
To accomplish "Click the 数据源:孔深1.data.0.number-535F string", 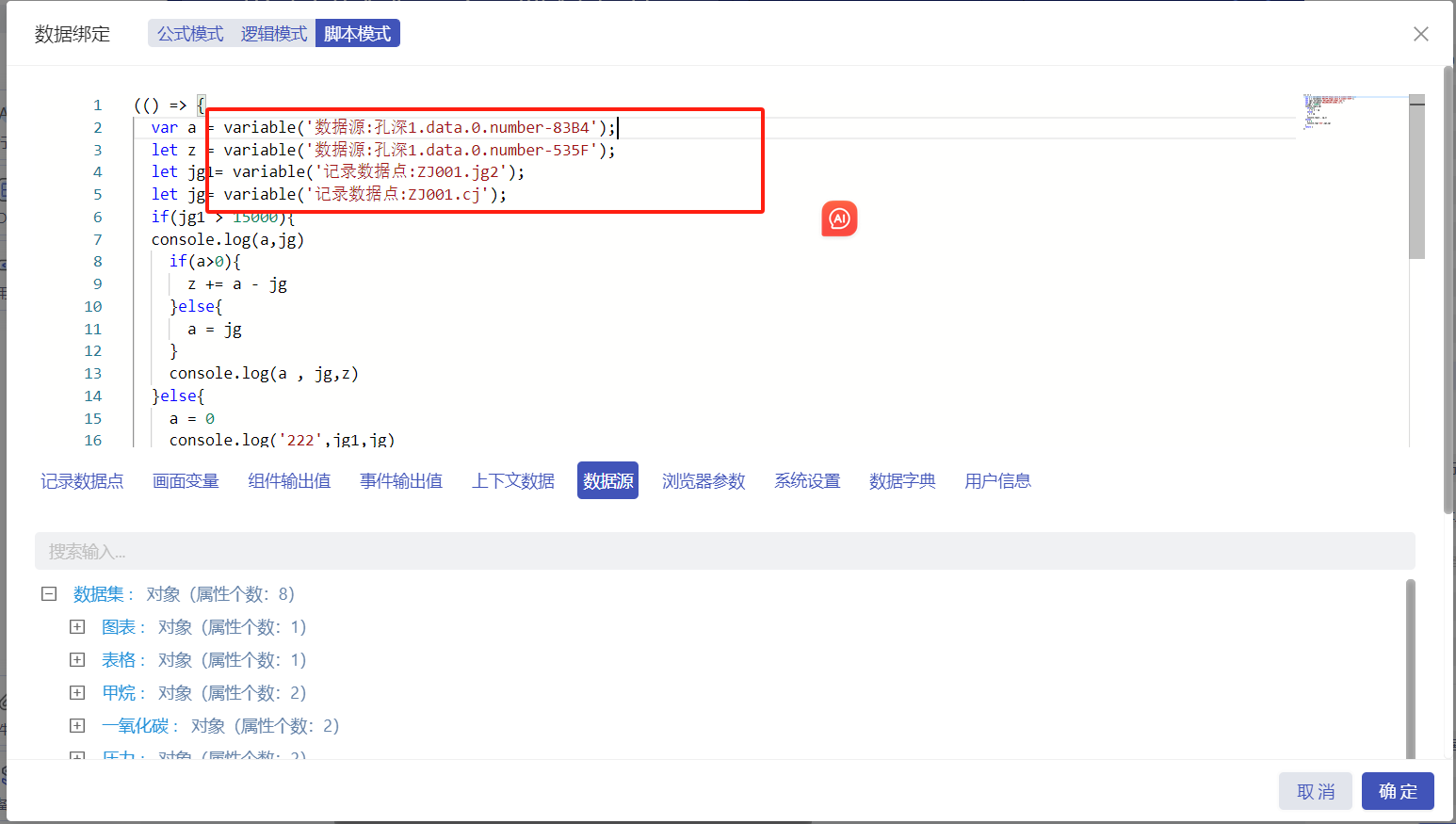I will coord(451,151).
